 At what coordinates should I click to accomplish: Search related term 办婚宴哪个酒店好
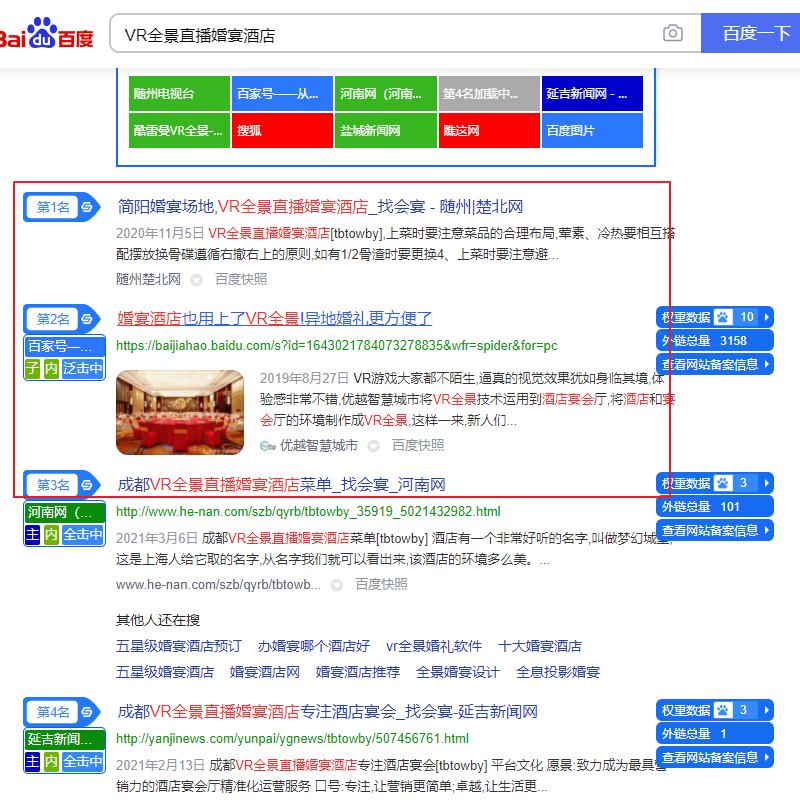point(314,646)
